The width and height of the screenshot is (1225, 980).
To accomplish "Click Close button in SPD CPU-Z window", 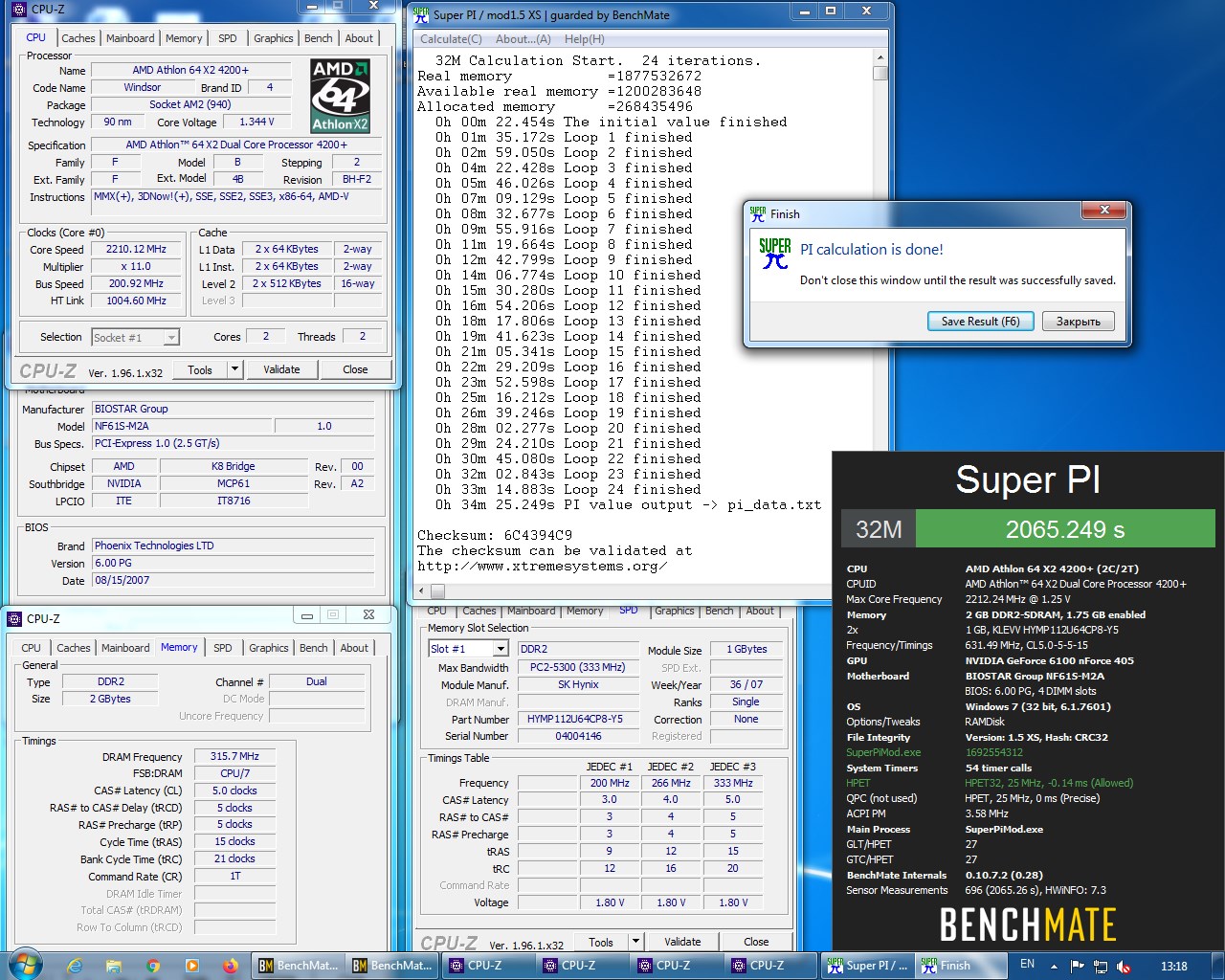I will point(756,942).
